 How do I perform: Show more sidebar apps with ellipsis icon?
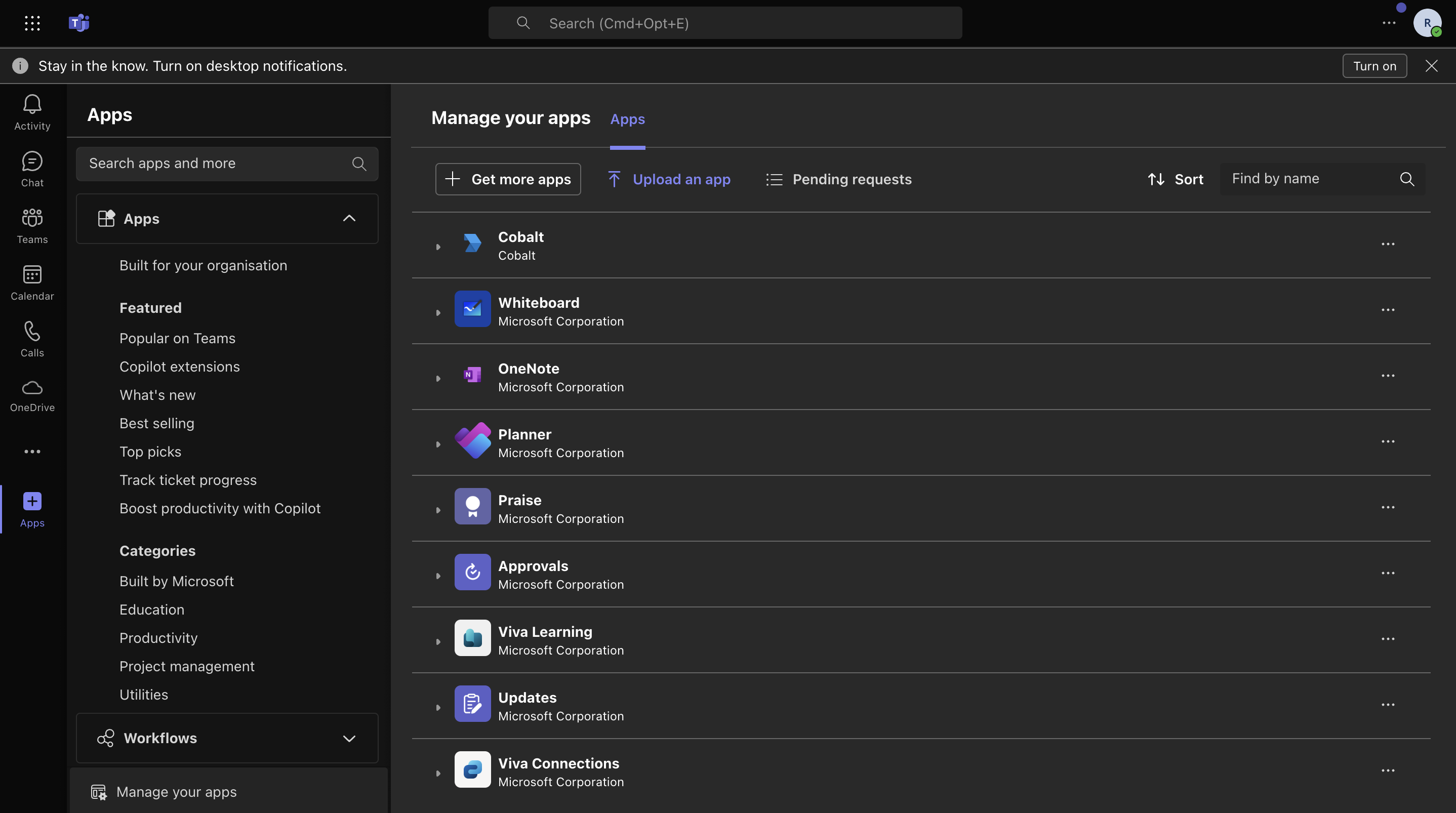coord(32,451)
